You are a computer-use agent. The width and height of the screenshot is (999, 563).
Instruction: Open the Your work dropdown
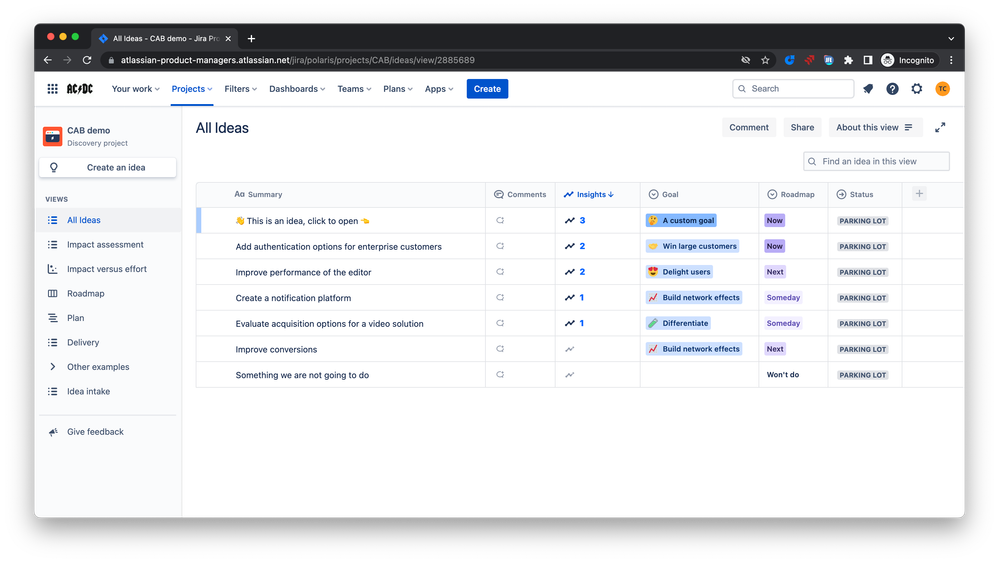(x=135, y=89)
